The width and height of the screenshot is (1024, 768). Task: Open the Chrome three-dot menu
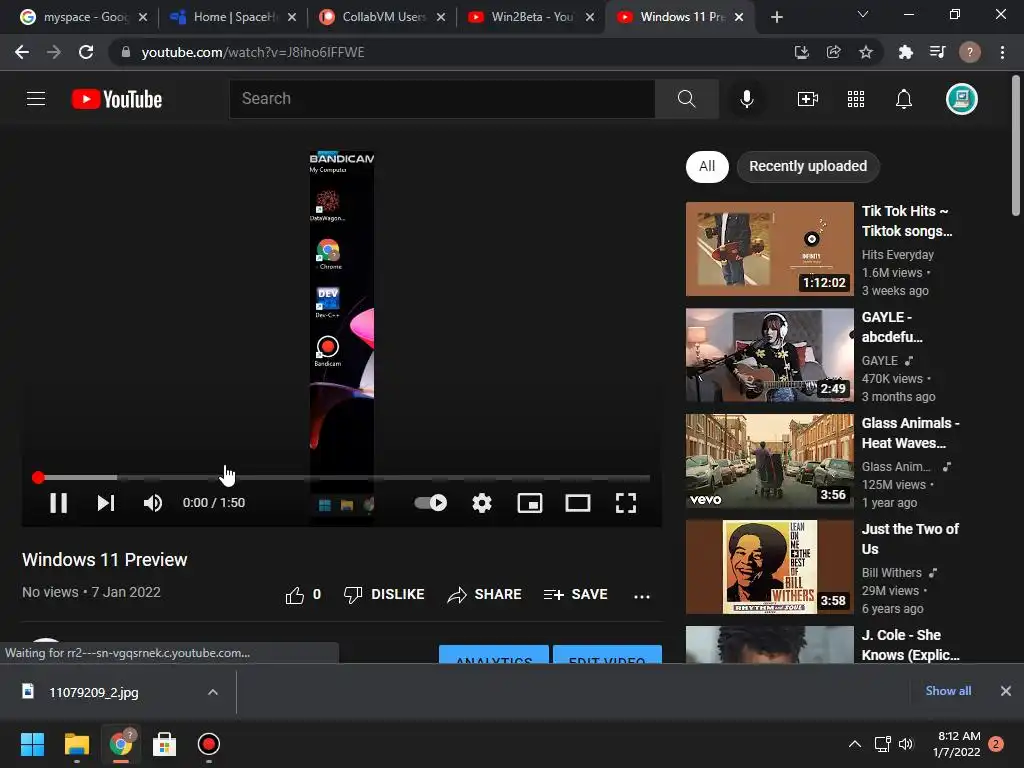1002,52
